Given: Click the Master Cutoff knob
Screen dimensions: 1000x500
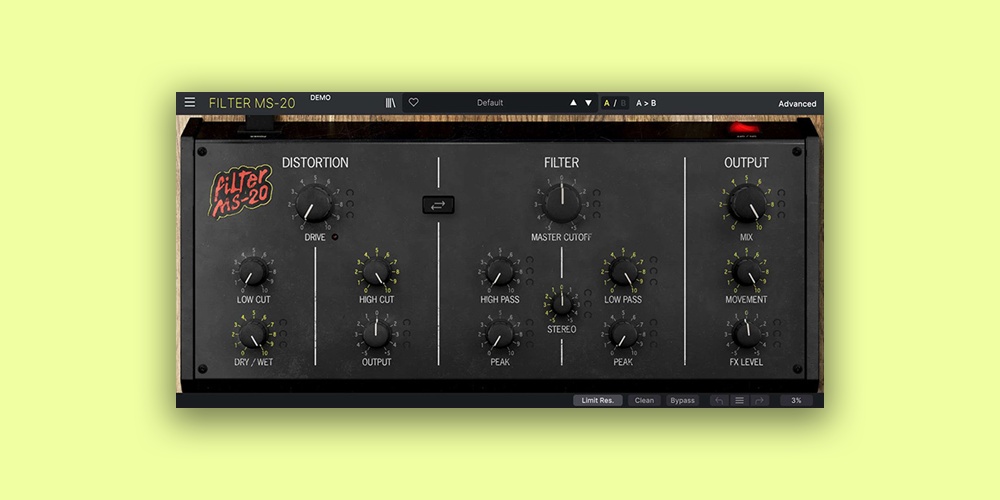Looking at the screenshot, I should click(561, 204).
